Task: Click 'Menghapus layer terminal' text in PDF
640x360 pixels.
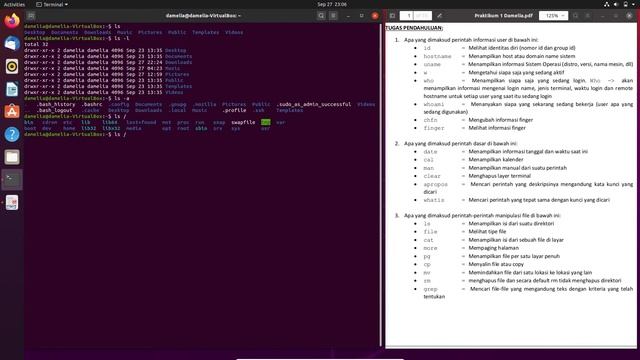Action: [x=500, y=176]
